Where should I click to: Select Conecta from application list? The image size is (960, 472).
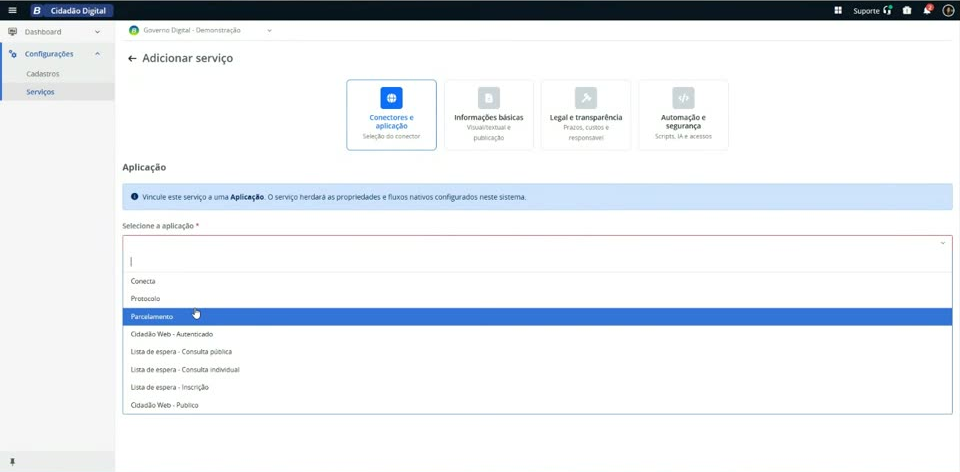coord(537,282)
